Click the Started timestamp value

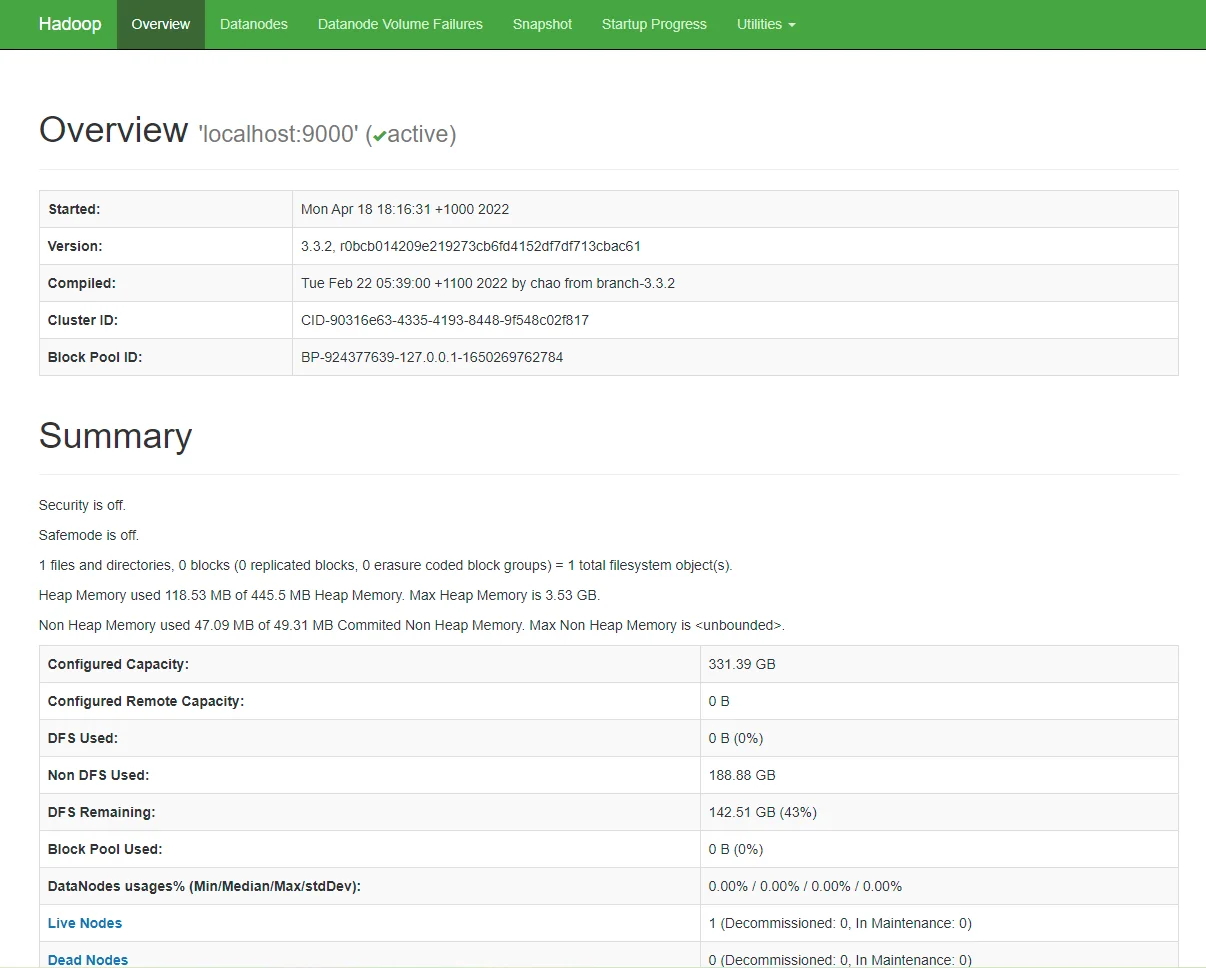(405, 209)
